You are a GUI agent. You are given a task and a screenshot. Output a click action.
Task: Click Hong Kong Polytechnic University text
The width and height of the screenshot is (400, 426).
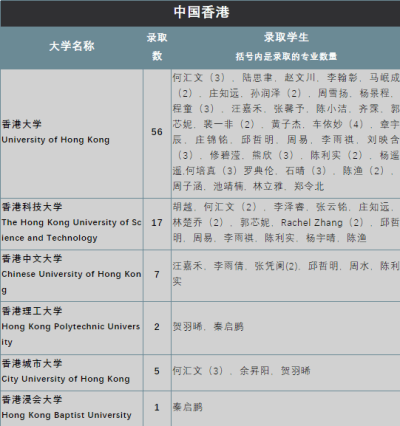(x=70, y=334)
